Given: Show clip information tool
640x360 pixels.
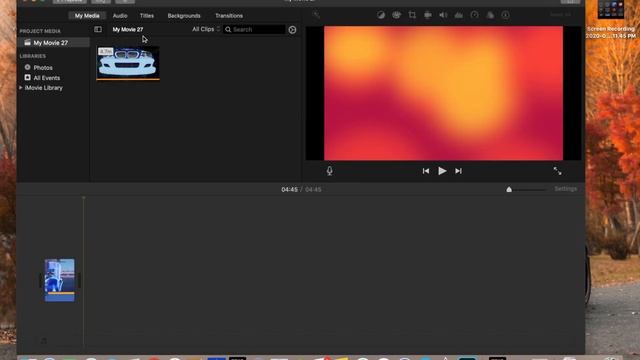Looking at the screenshot, I should 505,15.
